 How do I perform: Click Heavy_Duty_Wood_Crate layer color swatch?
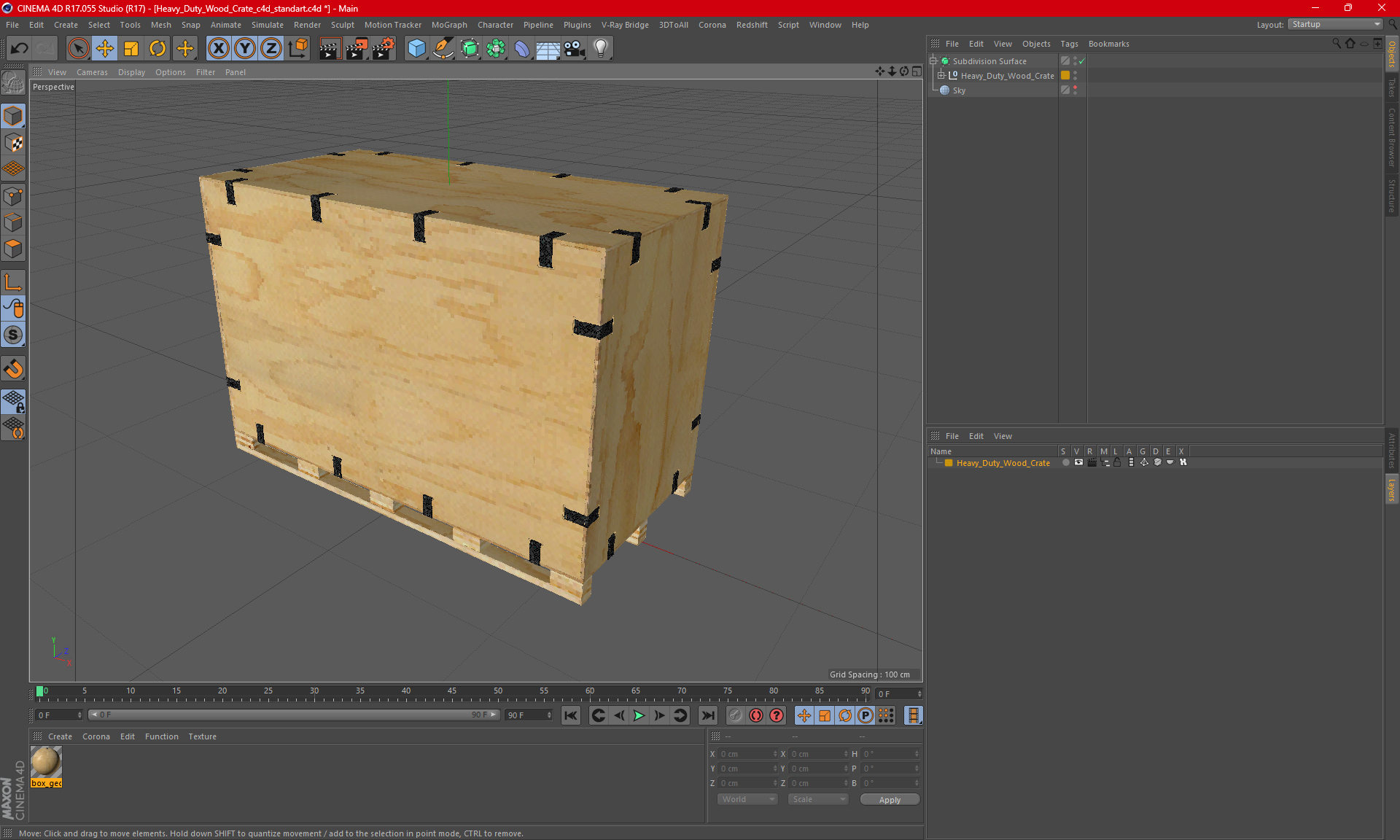(x=949, y=463)
